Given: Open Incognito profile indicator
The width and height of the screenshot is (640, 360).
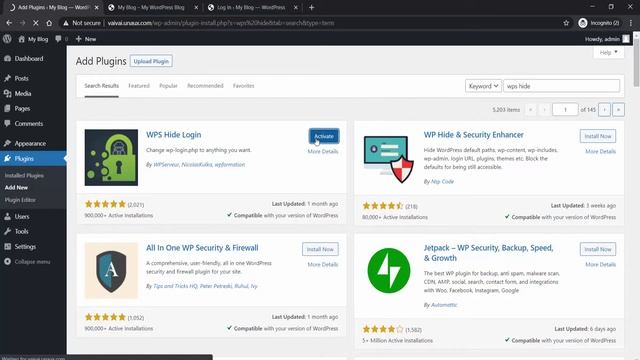Looking at the screenshot, I should click(x=599, y=23).
